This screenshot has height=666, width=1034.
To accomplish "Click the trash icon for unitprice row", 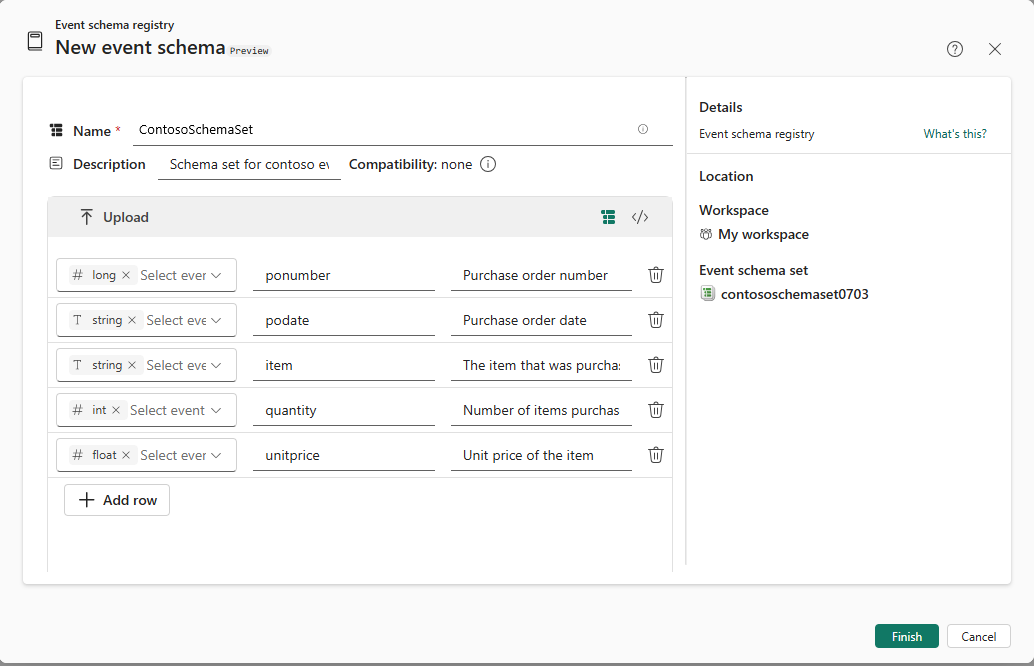I will 656,455.
